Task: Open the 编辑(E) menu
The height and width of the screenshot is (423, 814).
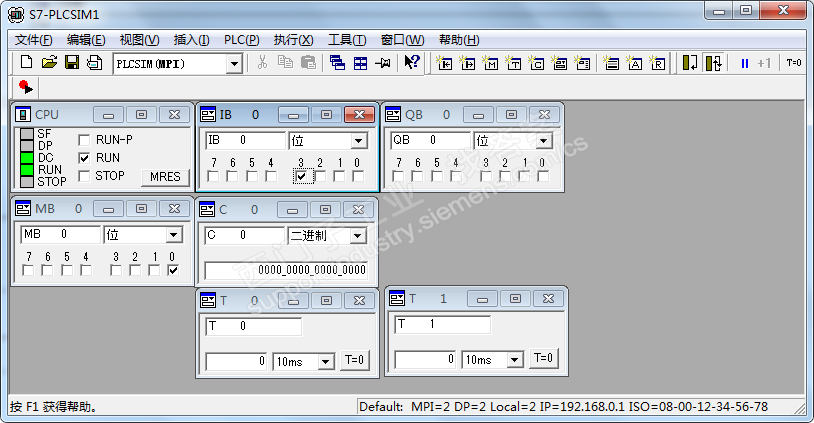Action: click(x=86, y=40)
